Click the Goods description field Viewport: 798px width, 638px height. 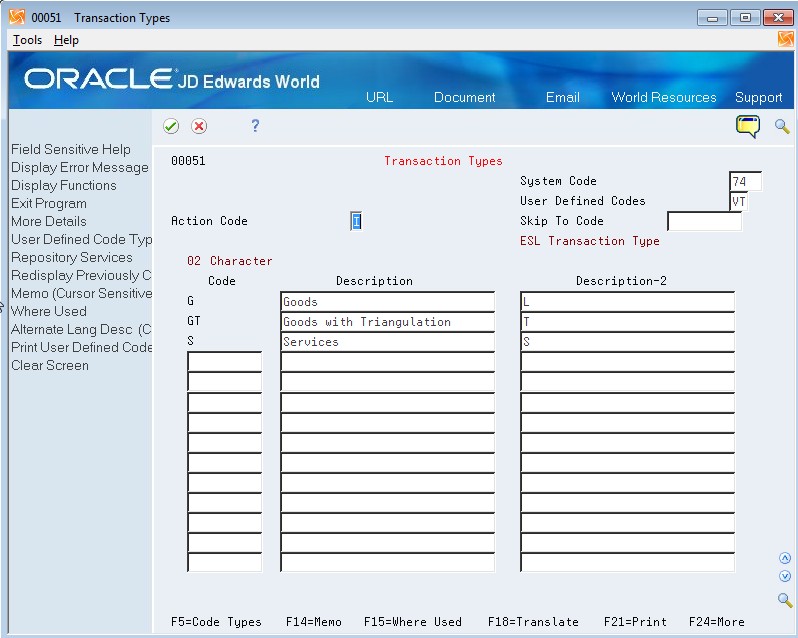coord(387,302)
